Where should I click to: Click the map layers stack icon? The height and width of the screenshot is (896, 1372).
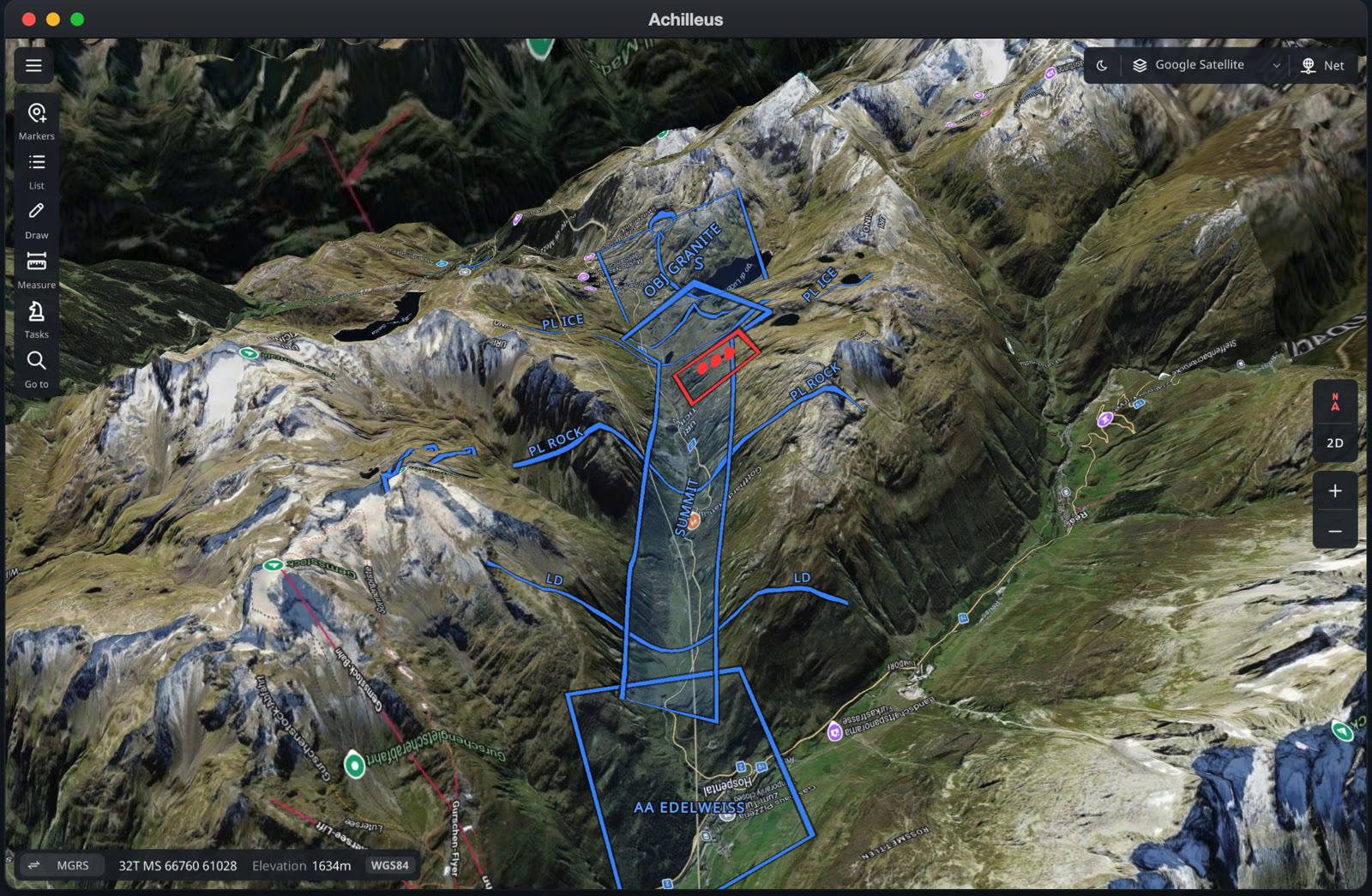click(1140, 65)
